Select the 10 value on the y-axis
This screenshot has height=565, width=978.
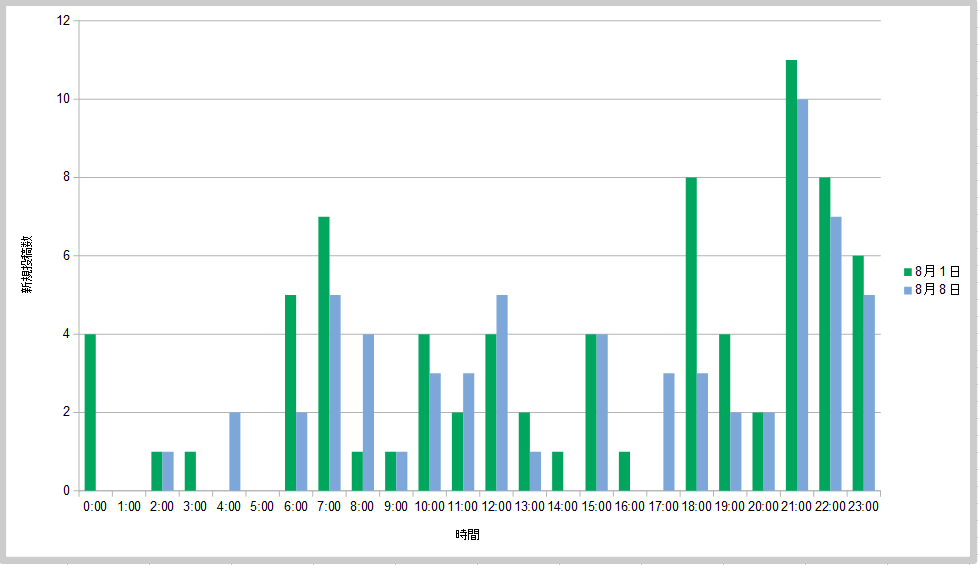(64, 99)
